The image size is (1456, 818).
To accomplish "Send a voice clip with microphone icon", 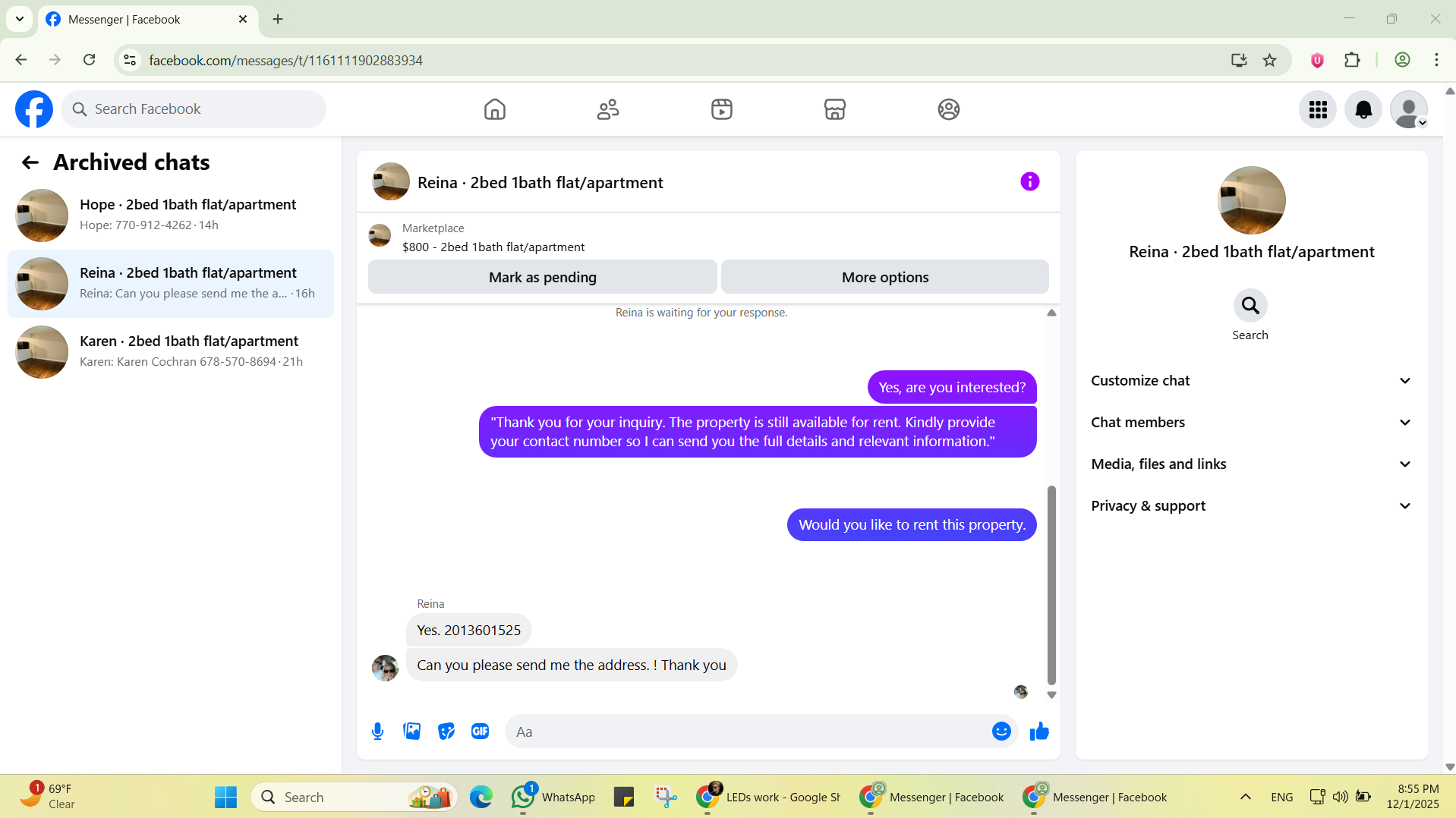I will click(x=377, y=731).
